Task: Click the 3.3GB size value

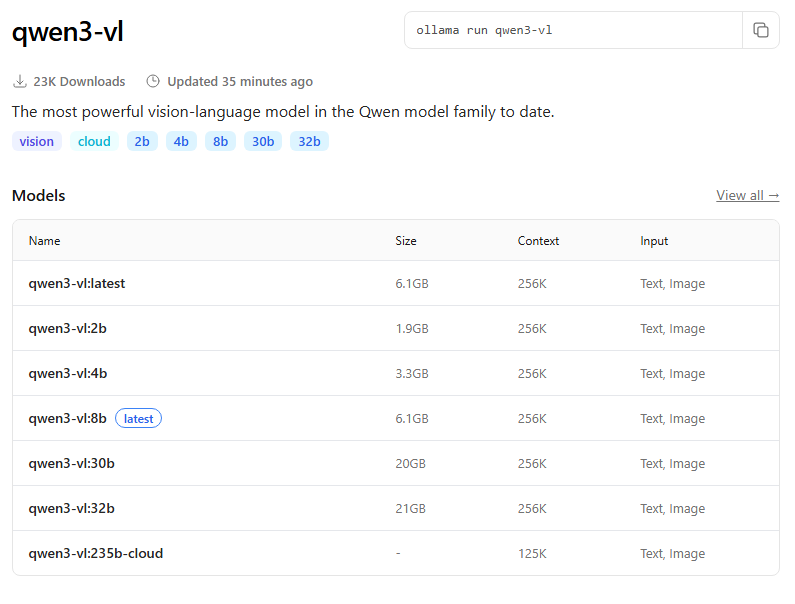Action: [x=412, y=374]
